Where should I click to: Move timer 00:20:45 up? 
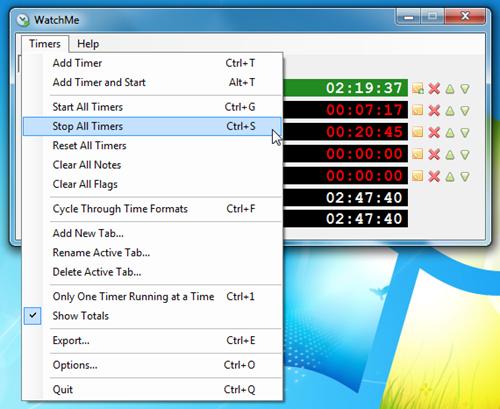click(x=450, y=133)
